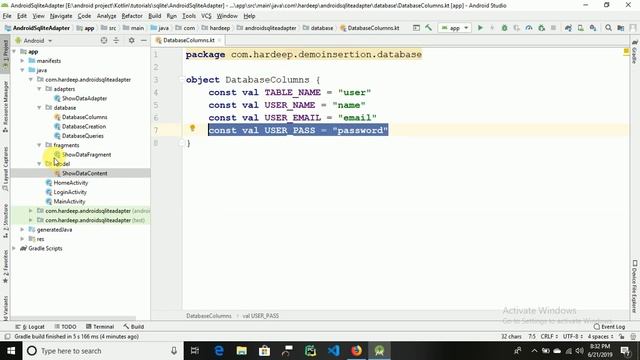Open Microsoft Store from the taskbar

[x=264, y=351]
